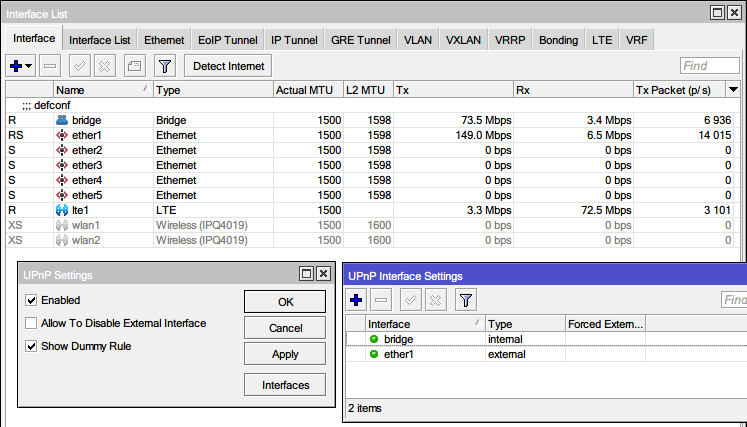This screenshot has width=747, height=427.
Task: Switch to the Bonding tab
Action: tap(558, 40)
